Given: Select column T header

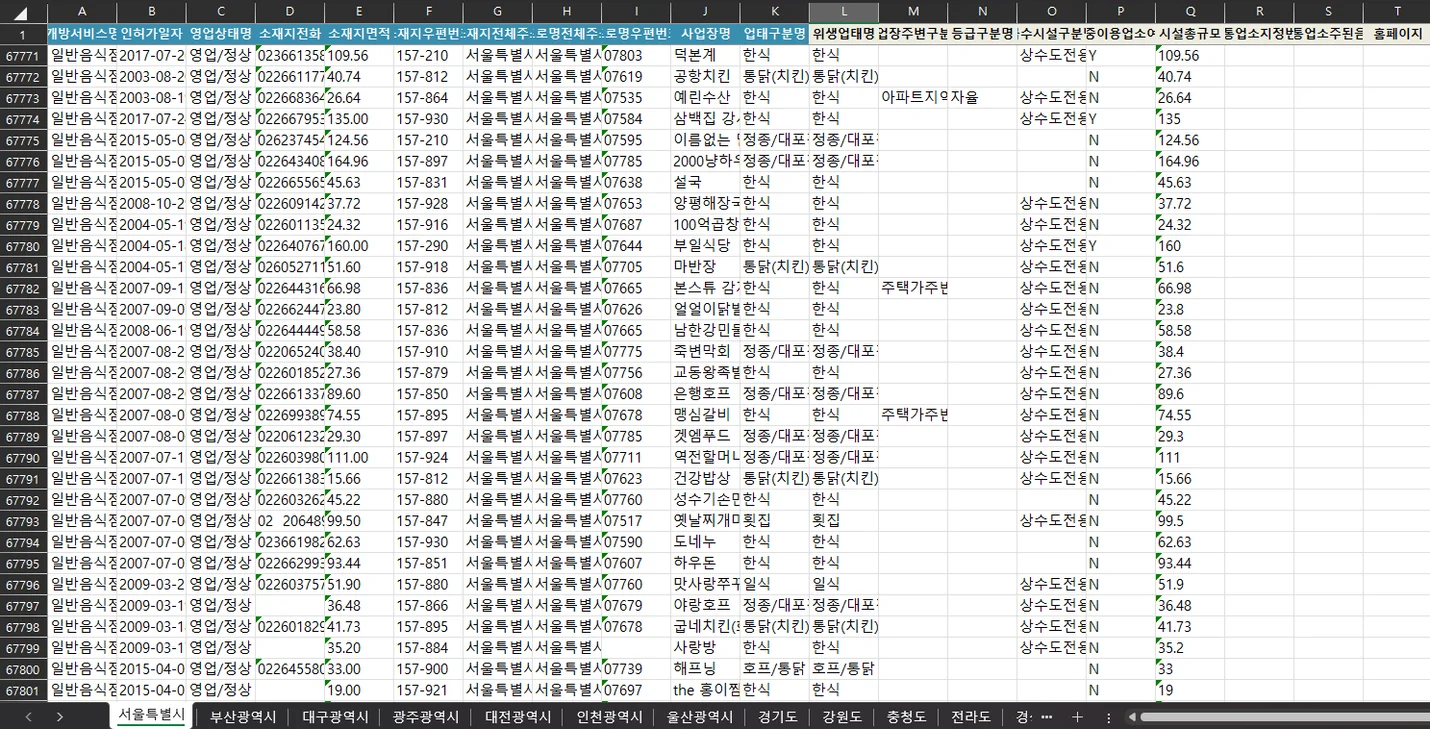Looking at the screenshot, I should [x=1397, y=12].
